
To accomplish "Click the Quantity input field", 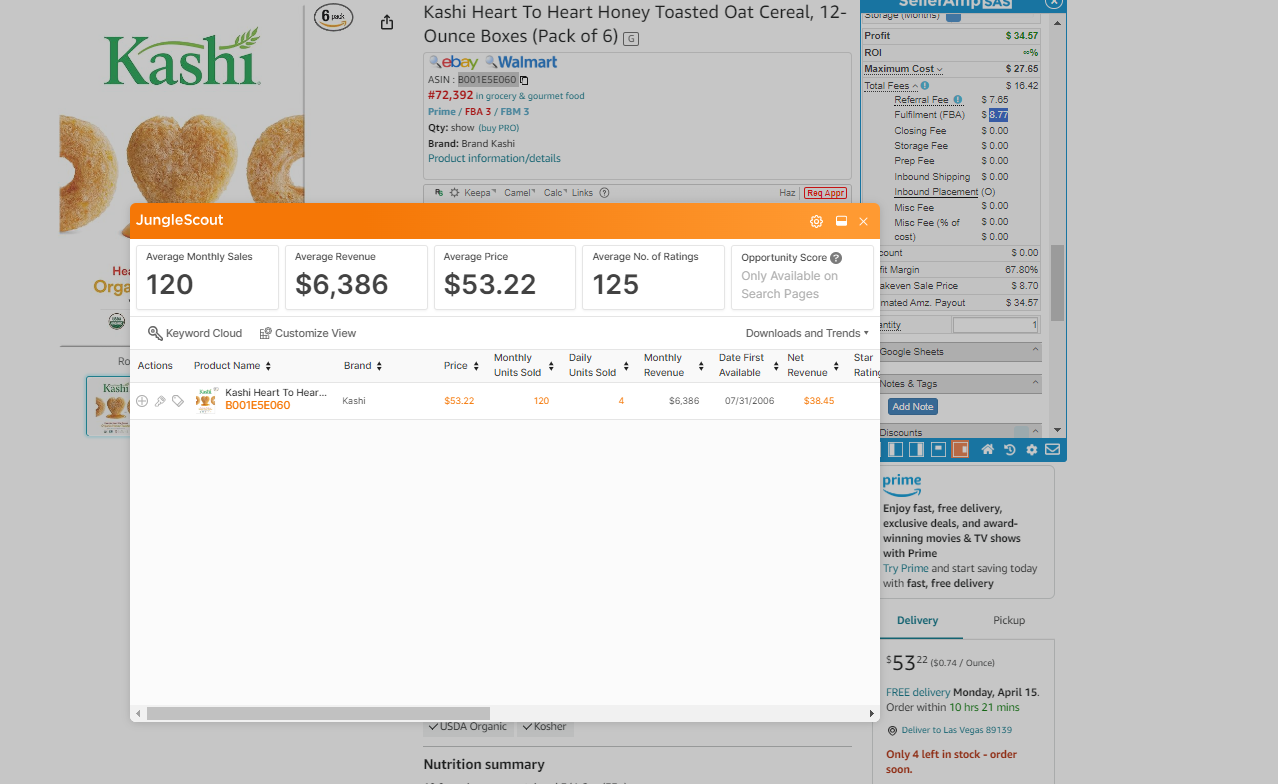I will tap(996, 325).
